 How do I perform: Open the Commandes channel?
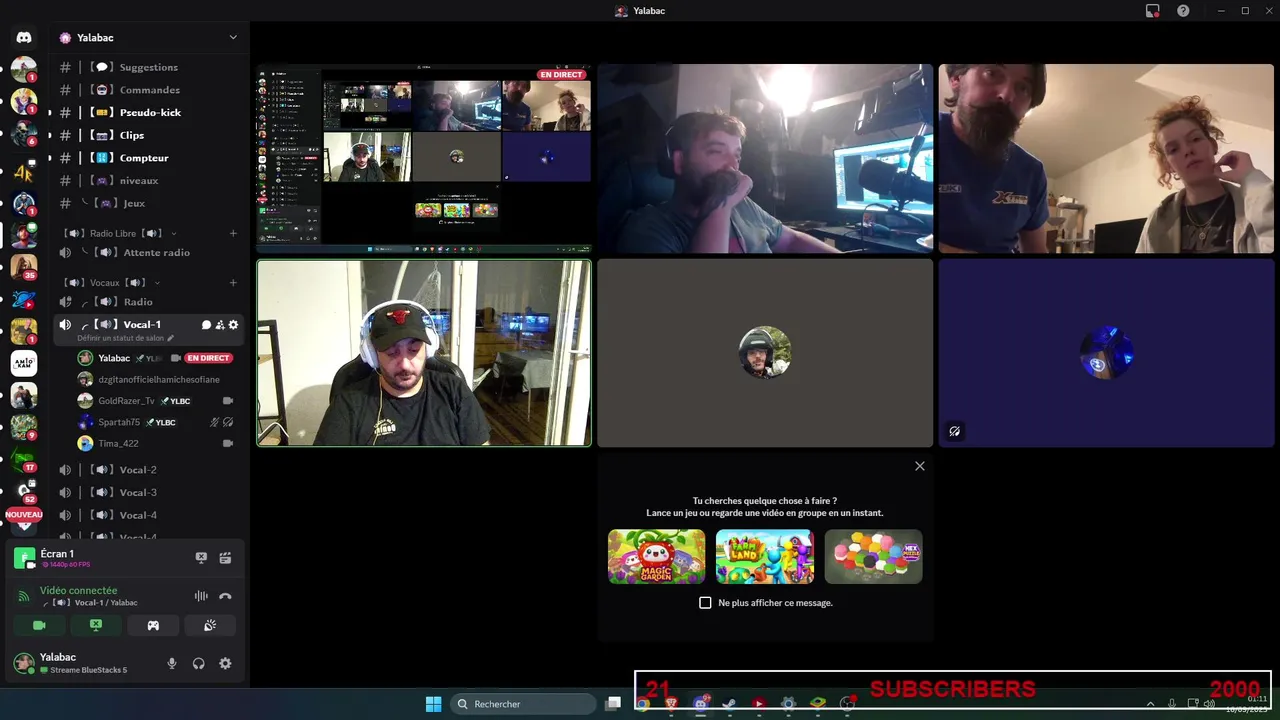[148, 90]
